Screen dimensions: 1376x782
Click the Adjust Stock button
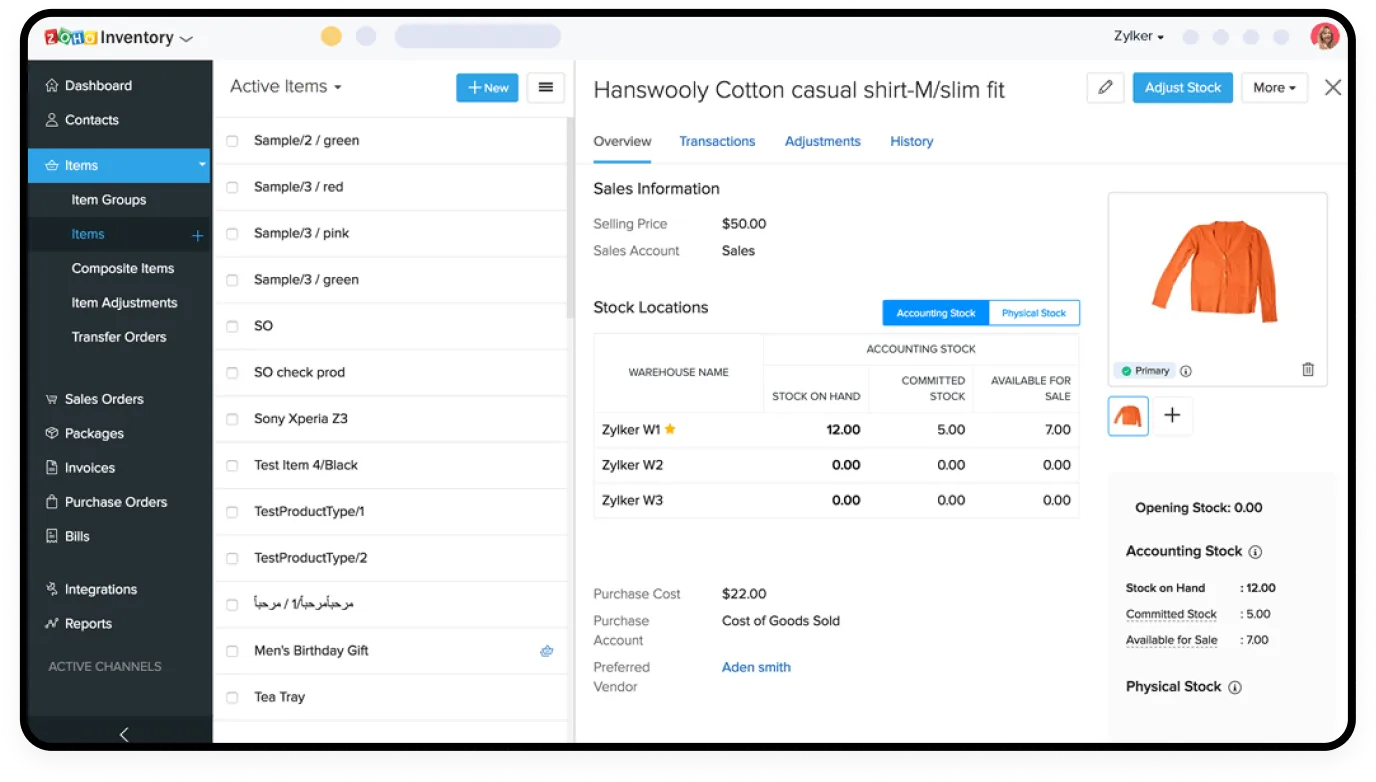click(1182, 88)
